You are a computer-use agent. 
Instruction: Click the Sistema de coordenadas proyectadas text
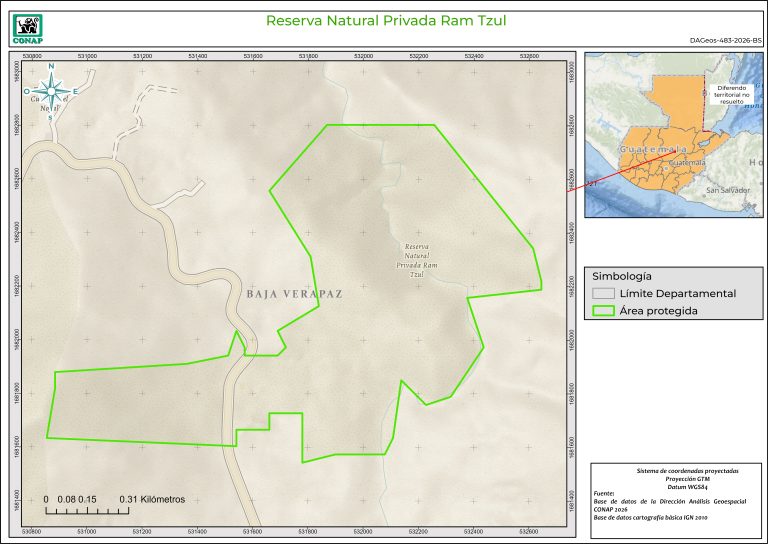tap(673, 469)
